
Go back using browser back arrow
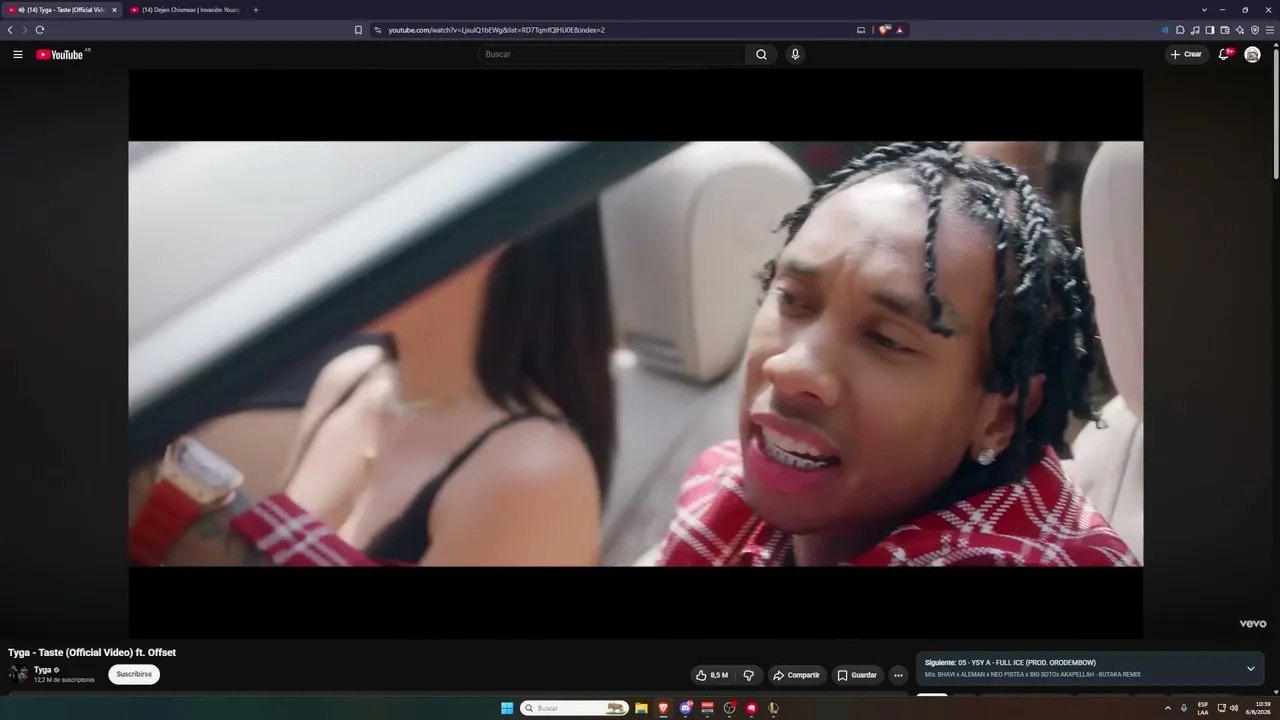pyautogui.click(x=10, y=30)
